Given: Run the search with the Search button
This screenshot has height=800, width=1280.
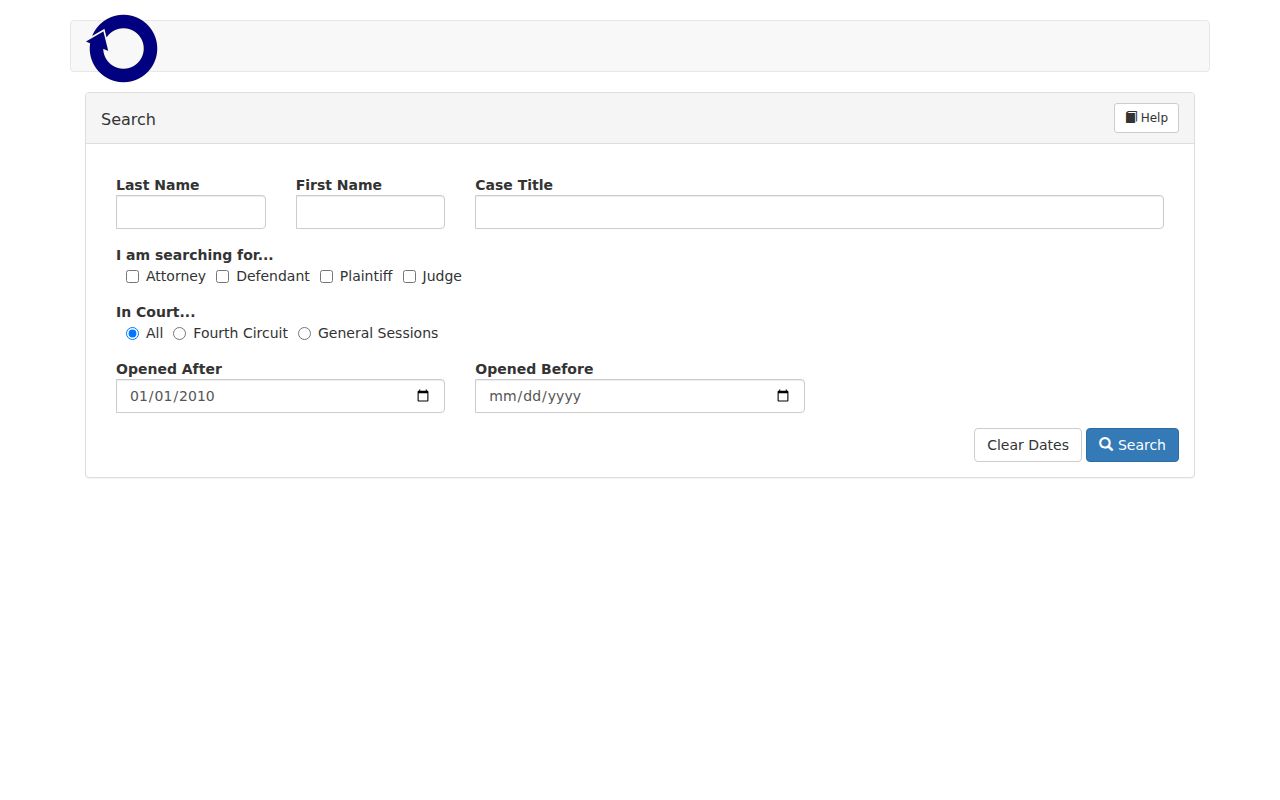Looking at the screenshot, I should (x=1132, y=445).
